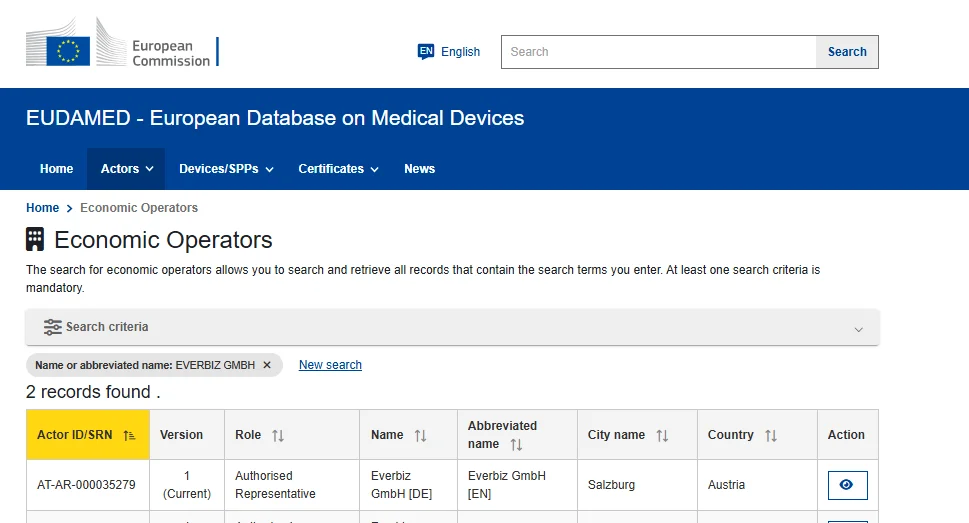View details of AT-AR-000035279 eye button
Screen dimensions: 969x523
click(847, 485)
